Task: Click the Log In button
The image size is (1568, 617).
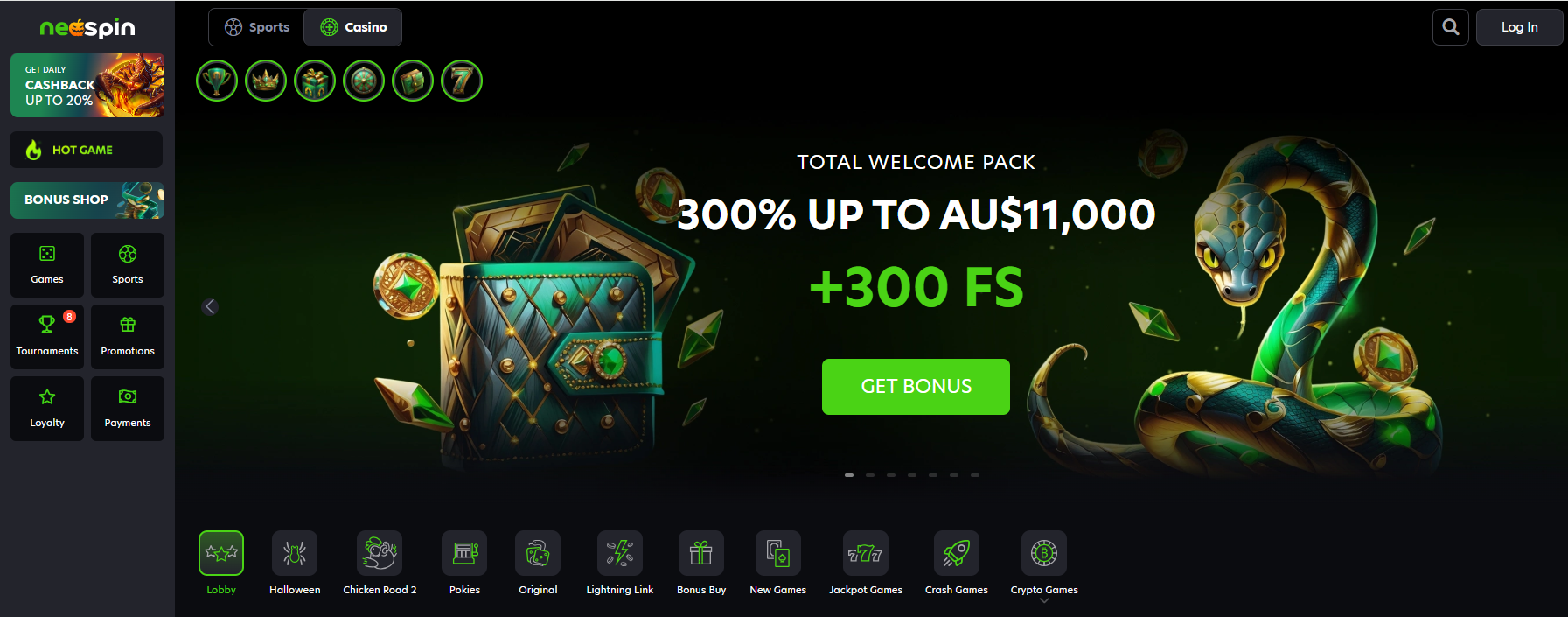Action: point(1519,27)
